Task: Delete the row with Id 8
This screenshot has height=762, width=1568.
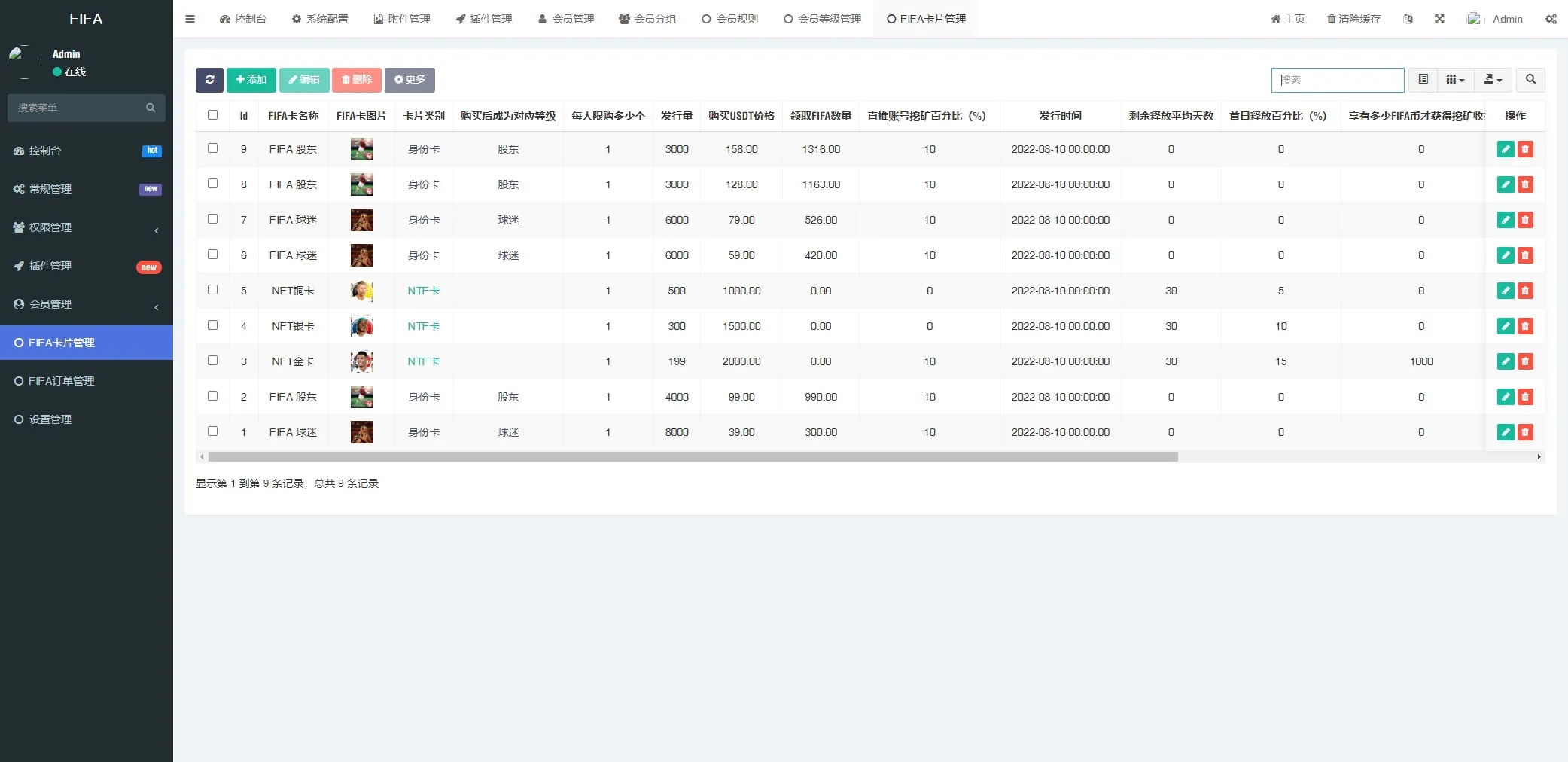Action: [1525, 184]
